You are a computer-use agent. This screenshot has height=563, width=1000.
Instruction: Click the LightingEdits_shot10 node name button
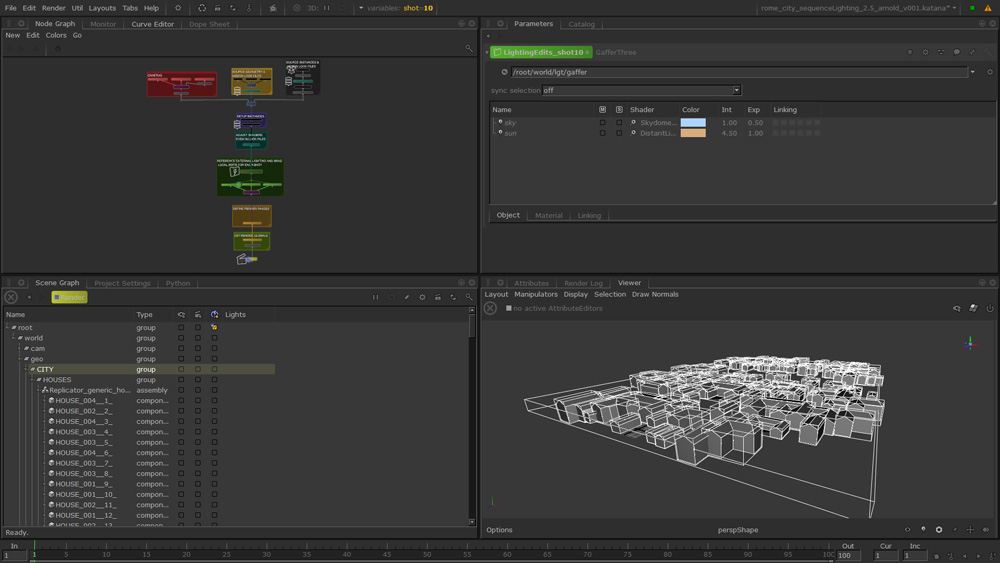pos(542,52)
